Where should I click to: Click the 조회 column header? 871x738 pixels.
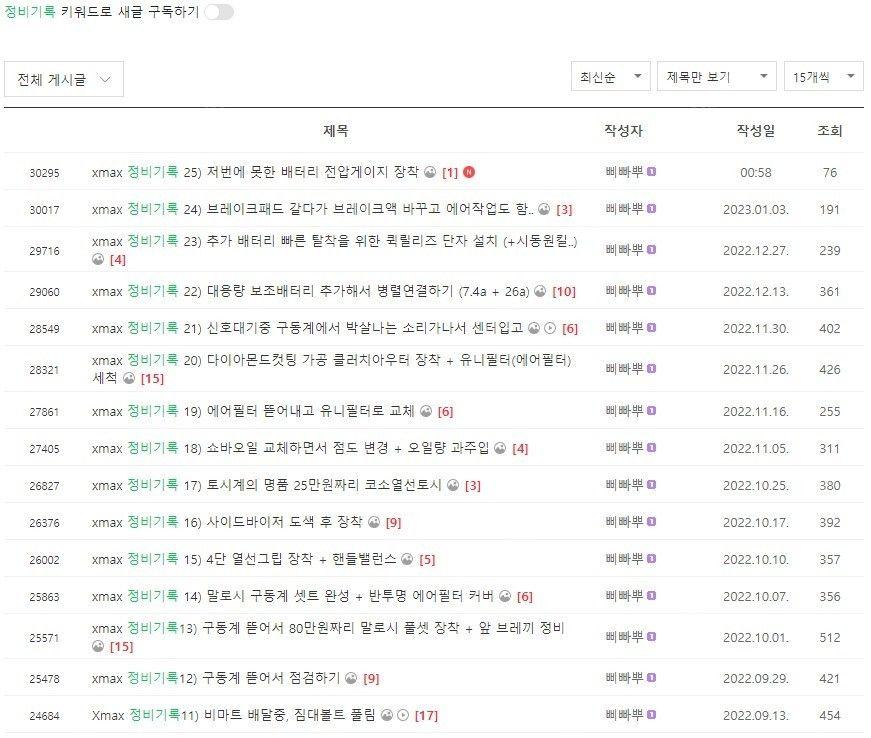pyautogui.click(x=829, y=130)
